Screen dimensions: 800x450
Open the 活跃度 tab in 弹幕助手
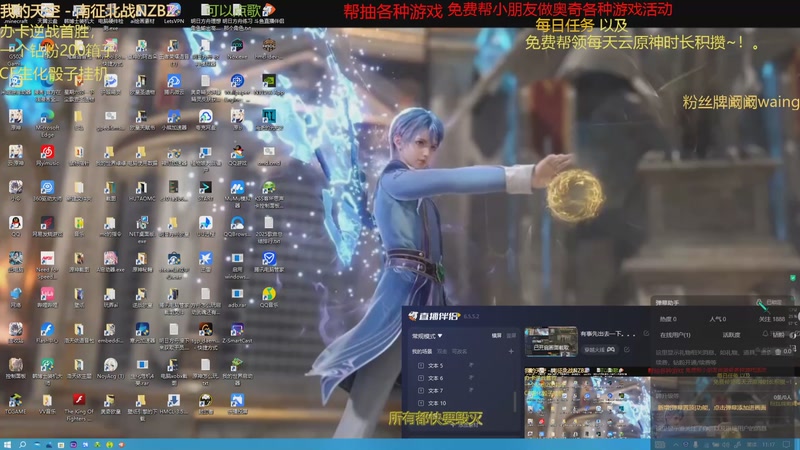pos(731,335)
